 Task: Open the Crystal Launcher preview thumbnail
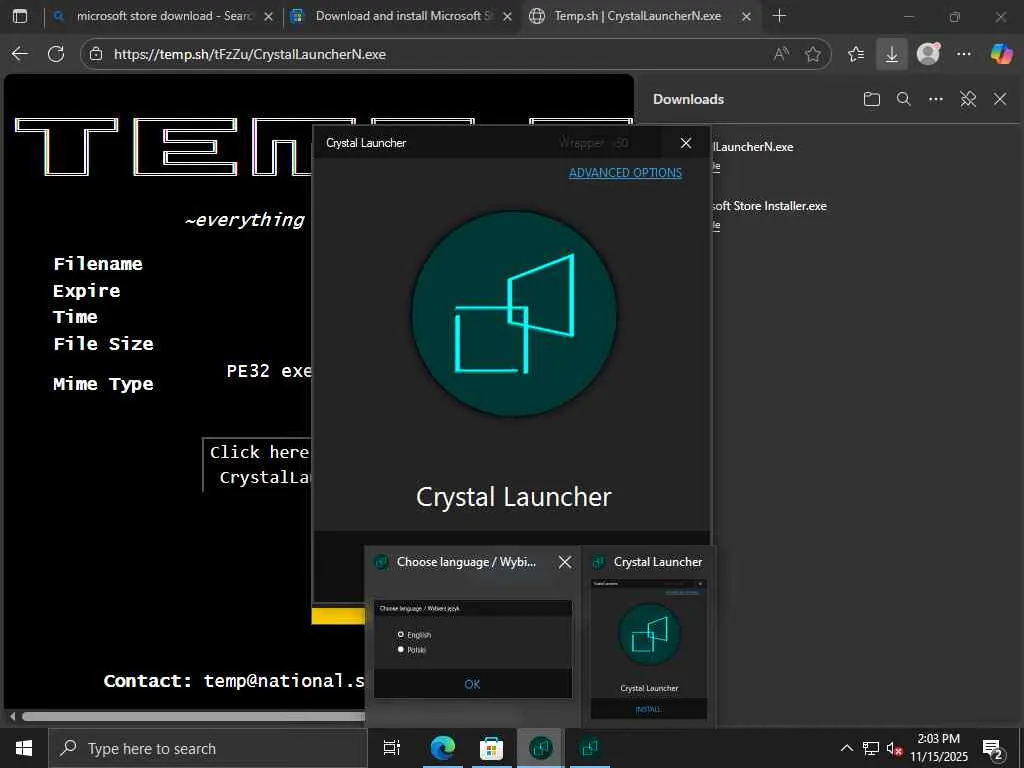648,648
